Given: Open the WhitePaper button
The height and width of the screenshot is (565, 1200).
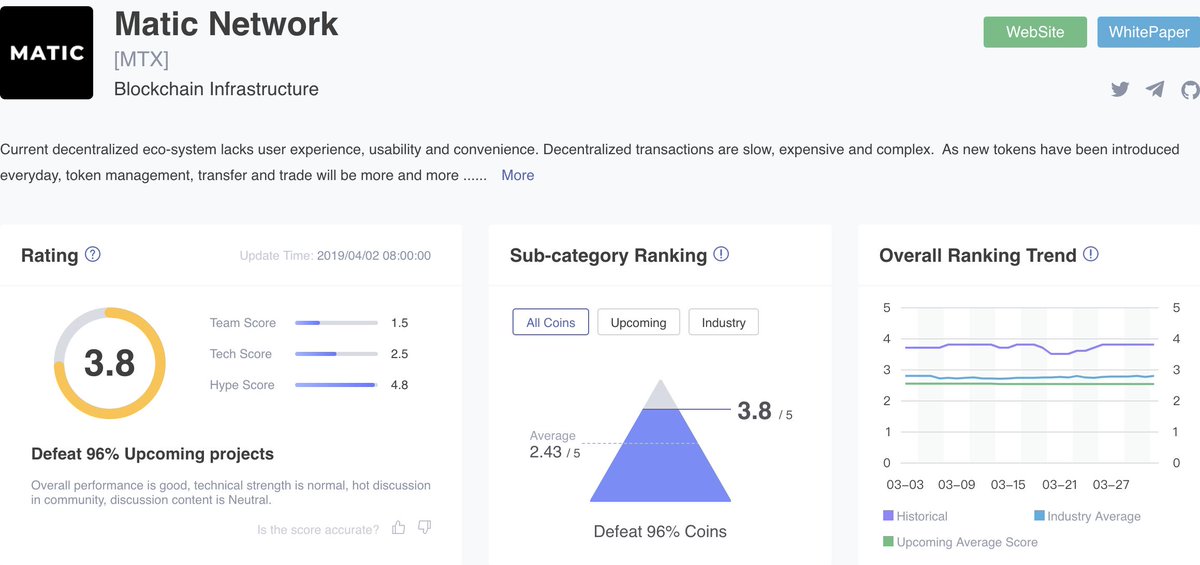Looking at the screenshot, I should coord(1148,32).
